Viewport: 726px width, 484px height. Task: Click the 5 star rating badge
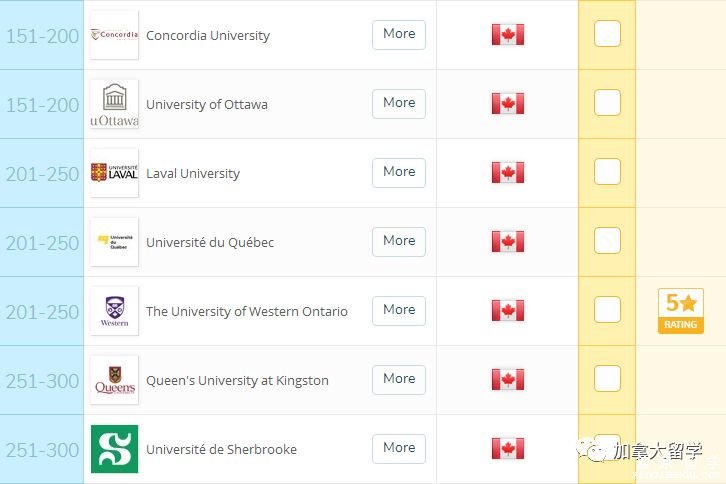(681, 311)
